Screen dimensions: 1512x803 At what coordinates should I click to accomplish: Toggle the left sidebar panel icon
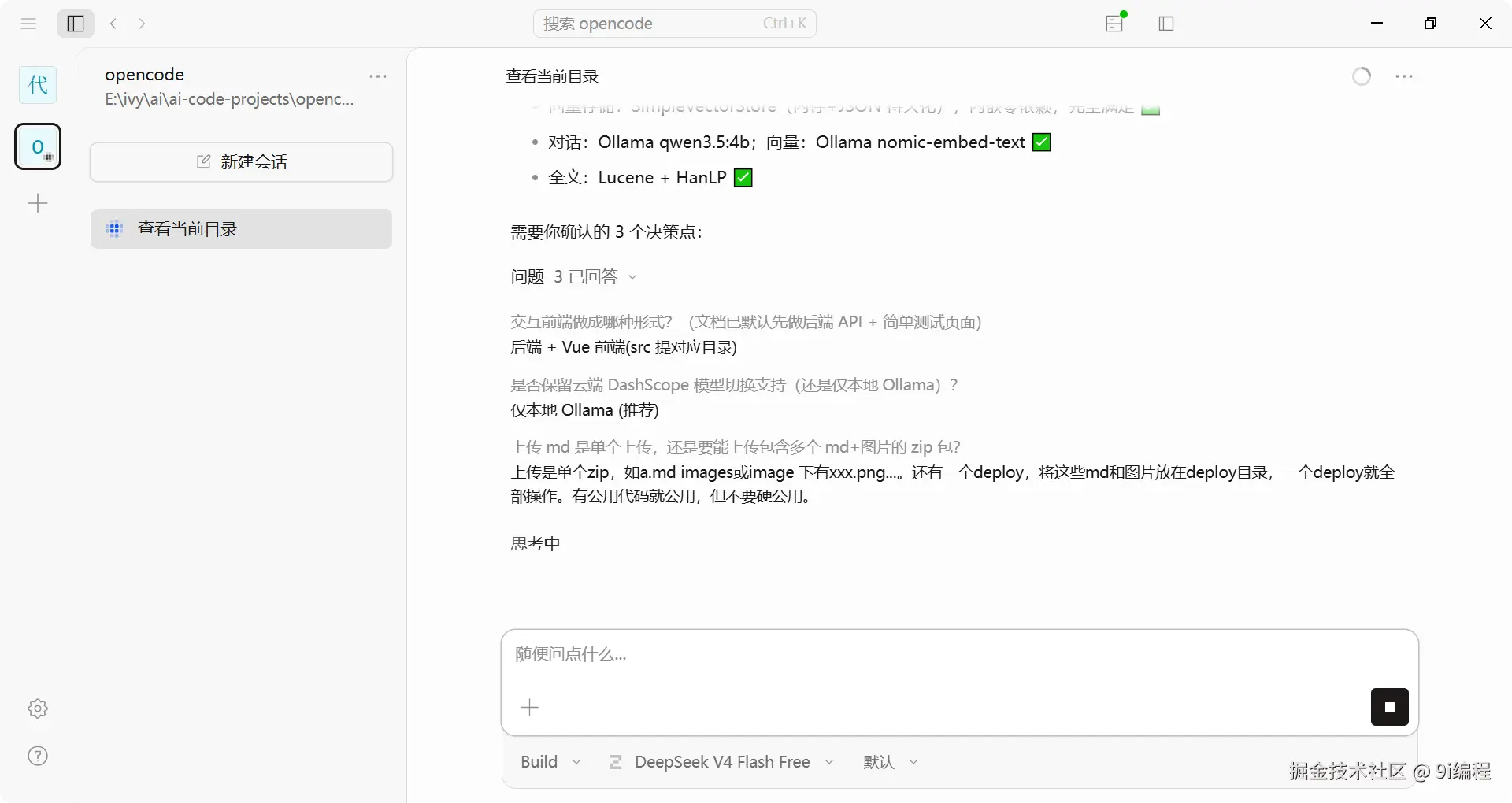pos(76,24)
